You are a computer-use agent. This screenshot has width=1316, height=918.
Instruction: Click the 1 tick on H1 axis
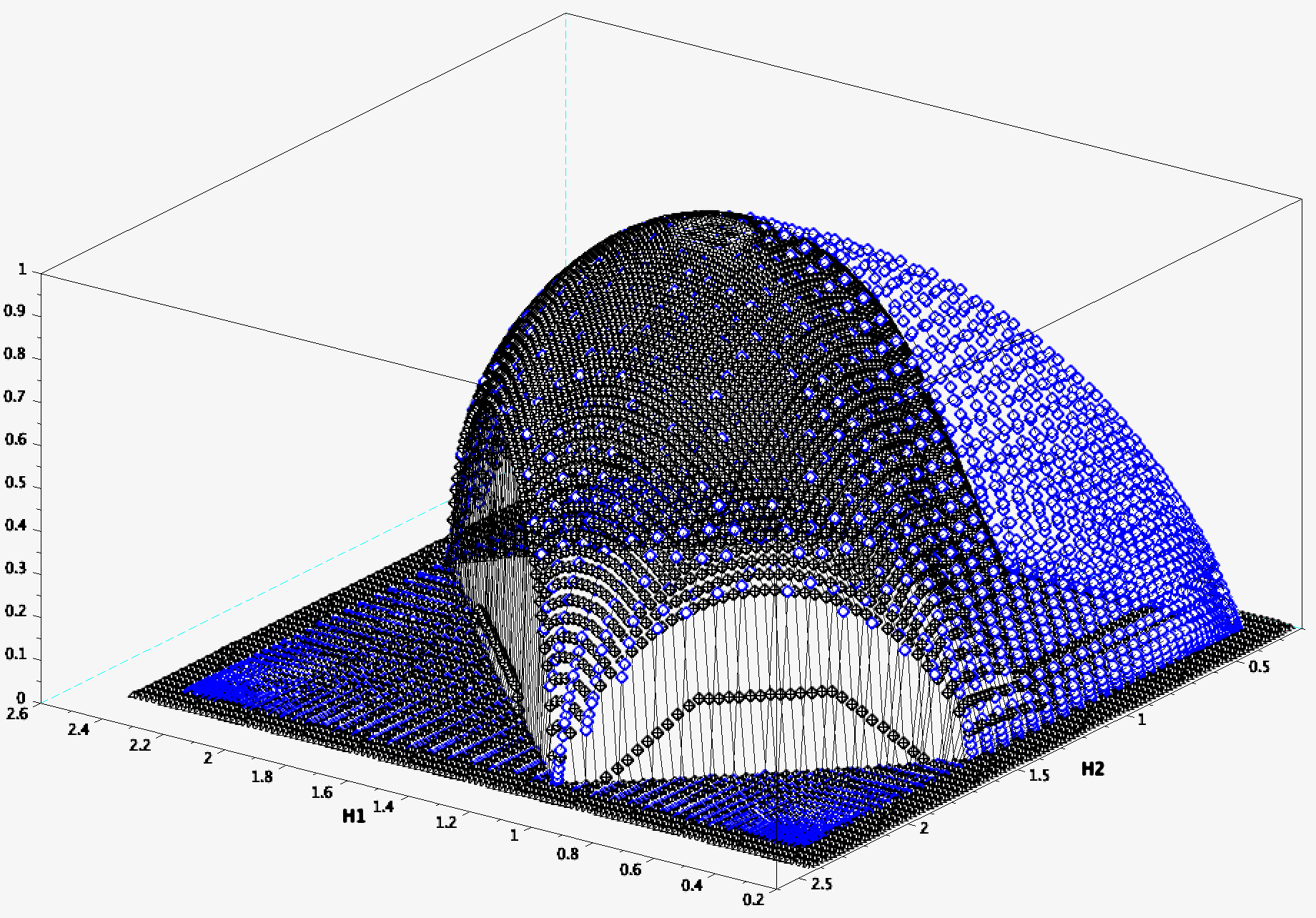pyautogui.click(x=514, y=835)
